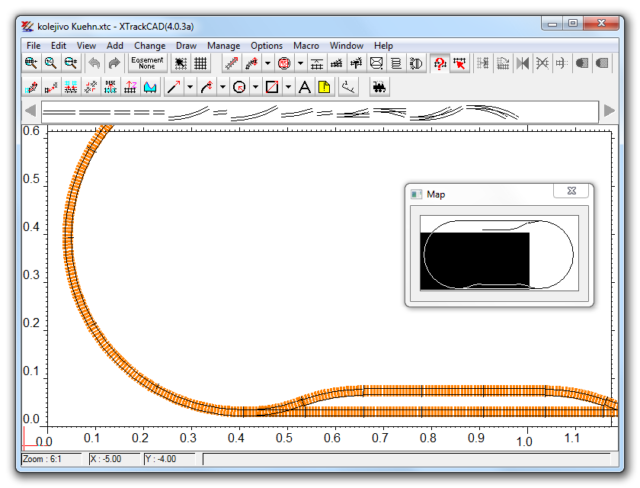
Task: Click the black viewport area in Map
Action: [474, 261]
